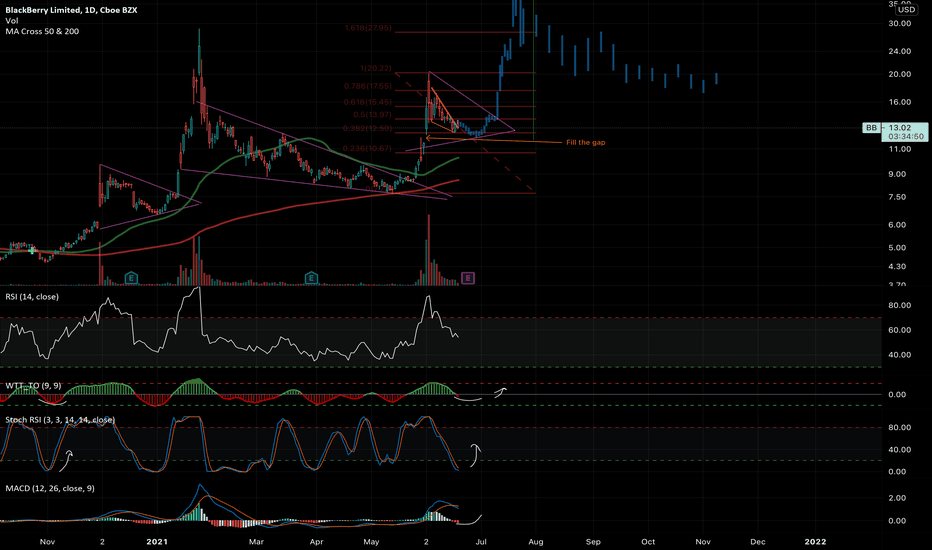Click the Jul label on time axis
This screenshot has height=550, width=932.
[481, 542]
